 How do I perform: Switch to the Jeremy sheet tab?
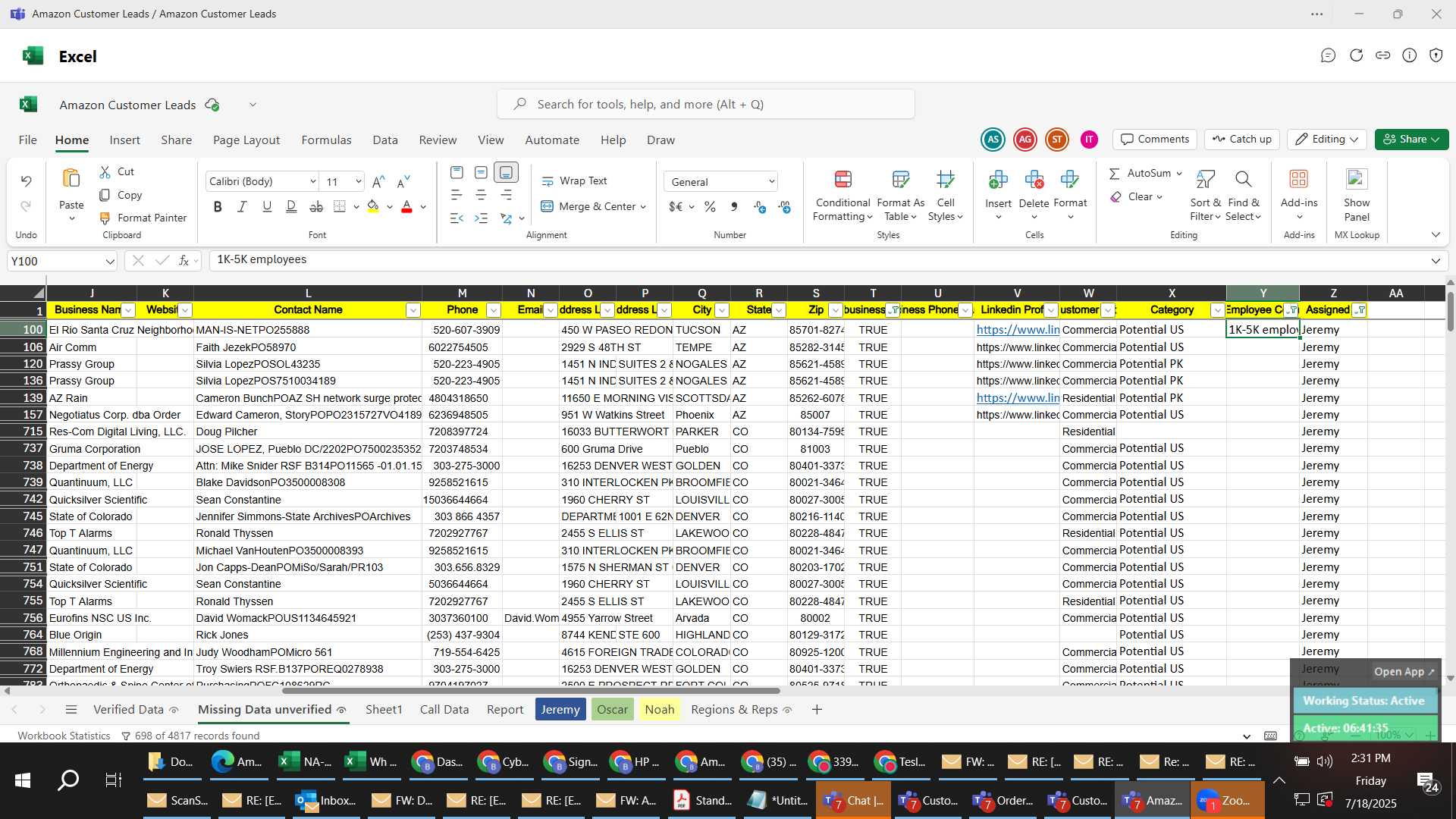pyautogui.click(x=560, y=710)
